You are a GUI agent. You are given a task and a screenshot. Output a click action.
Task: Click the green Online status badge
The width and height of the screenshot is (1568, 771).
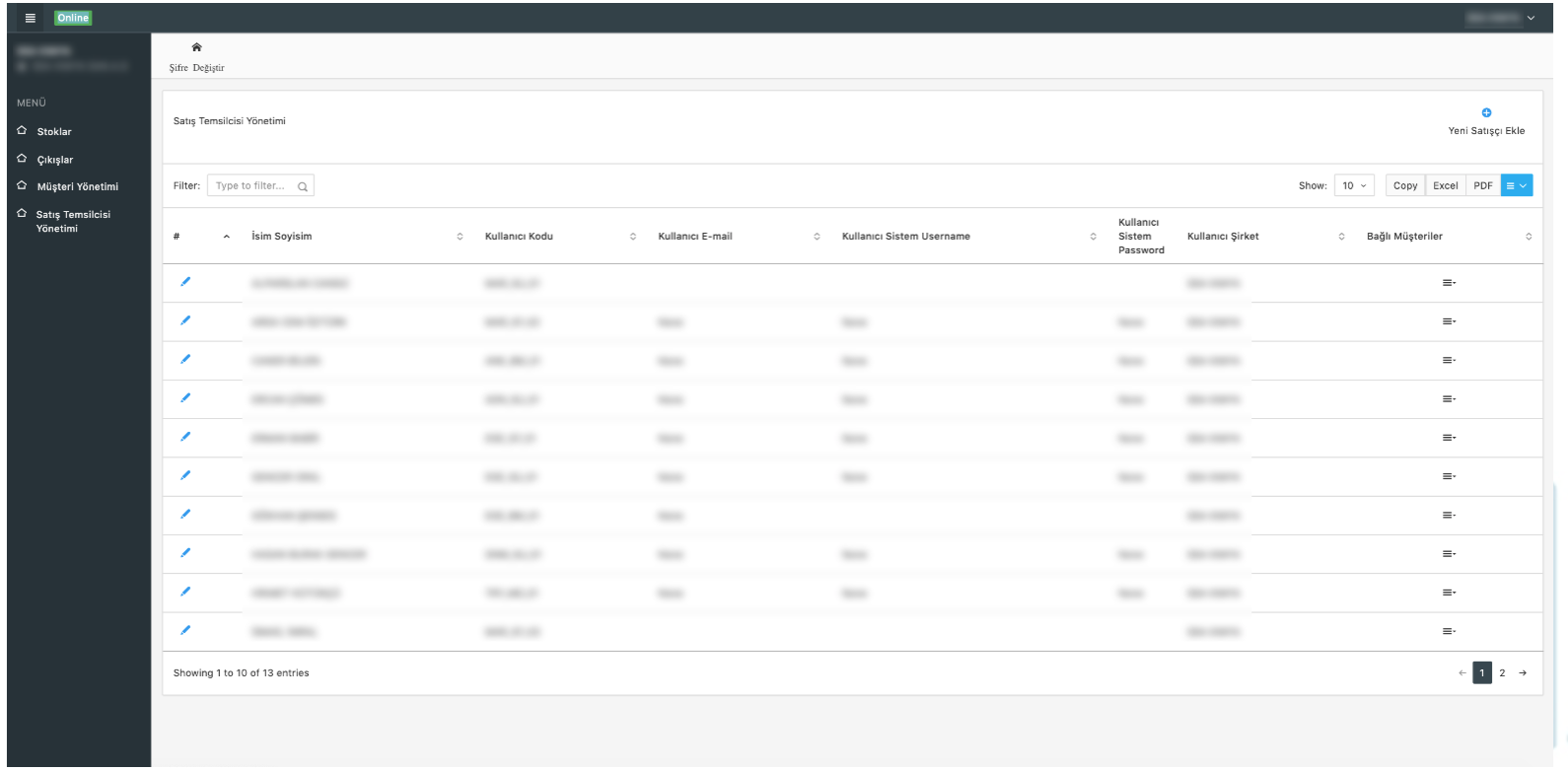pyautogui.click(x=73, y=18)
